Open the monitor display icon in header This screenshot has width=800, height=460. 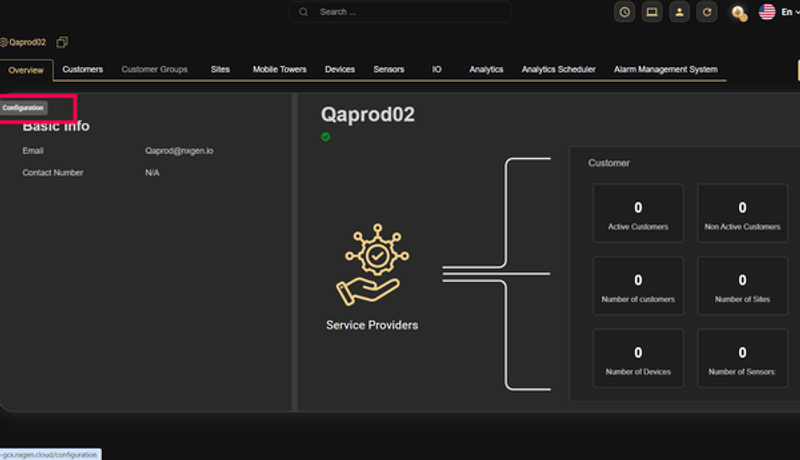pyautogui.click(x=652, y=12)
